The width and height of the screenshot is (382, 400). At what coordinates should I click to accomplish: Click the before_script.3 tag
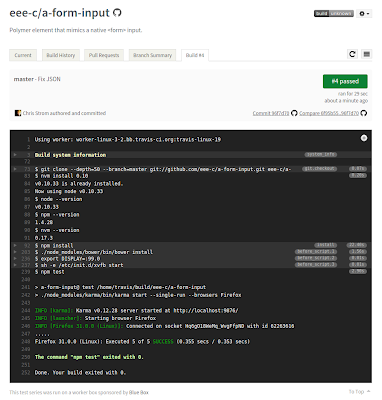(316, 265)
